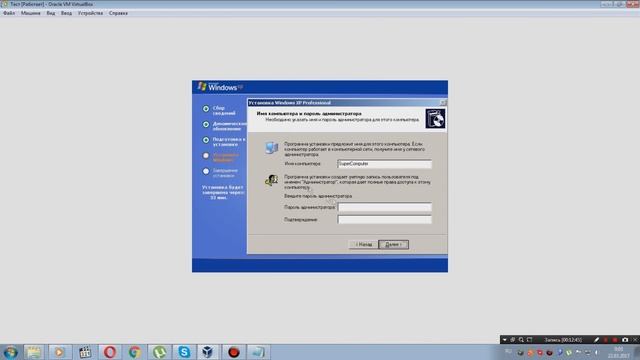Open Skype from the taskbar

click(x=184, y=352)
